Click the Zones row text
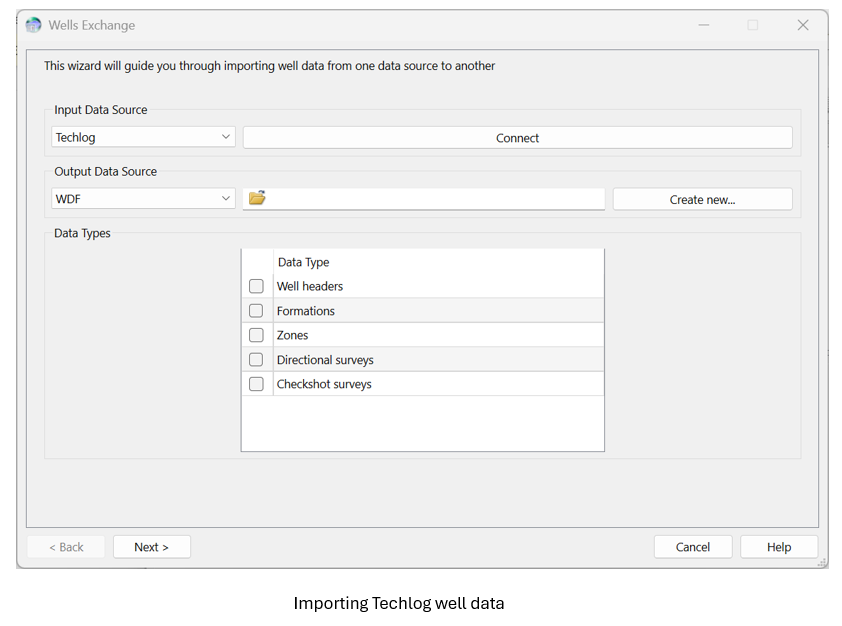The width and height of the screenshot is (842, 626). (x=292, y=335)
